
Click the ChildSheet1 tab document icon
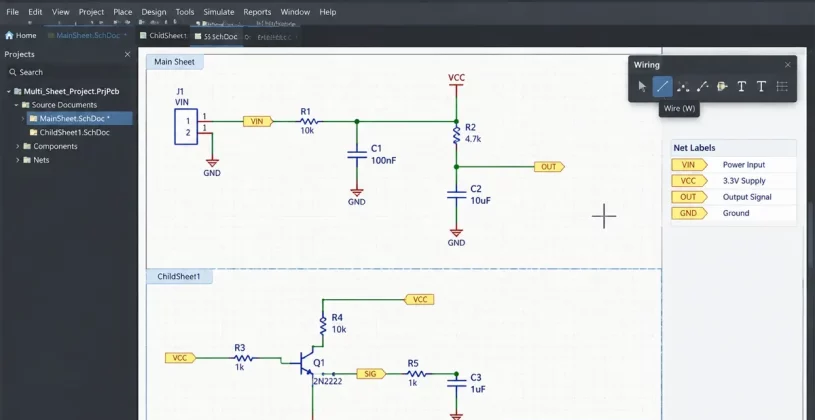(143, 36)
